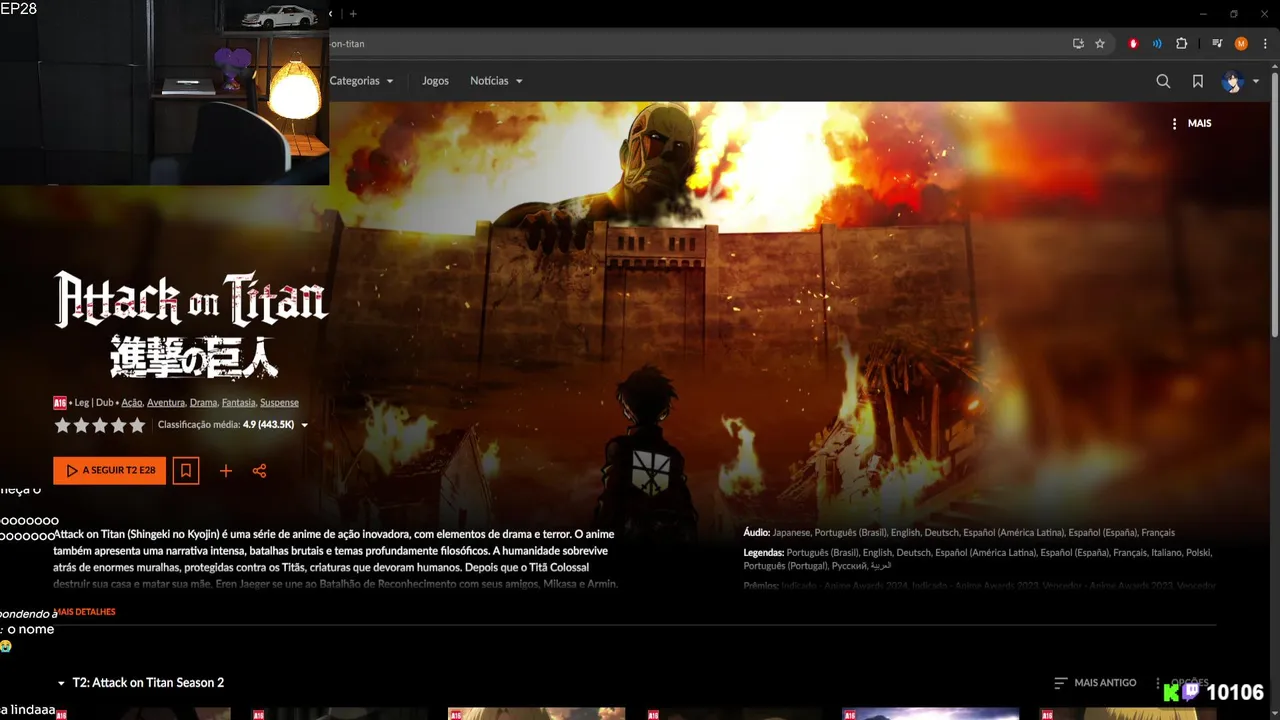The width and height of the screenshot is (1280, 720).
Task: Click the Legendas subtitle languages line
Action: click(976, 559)
